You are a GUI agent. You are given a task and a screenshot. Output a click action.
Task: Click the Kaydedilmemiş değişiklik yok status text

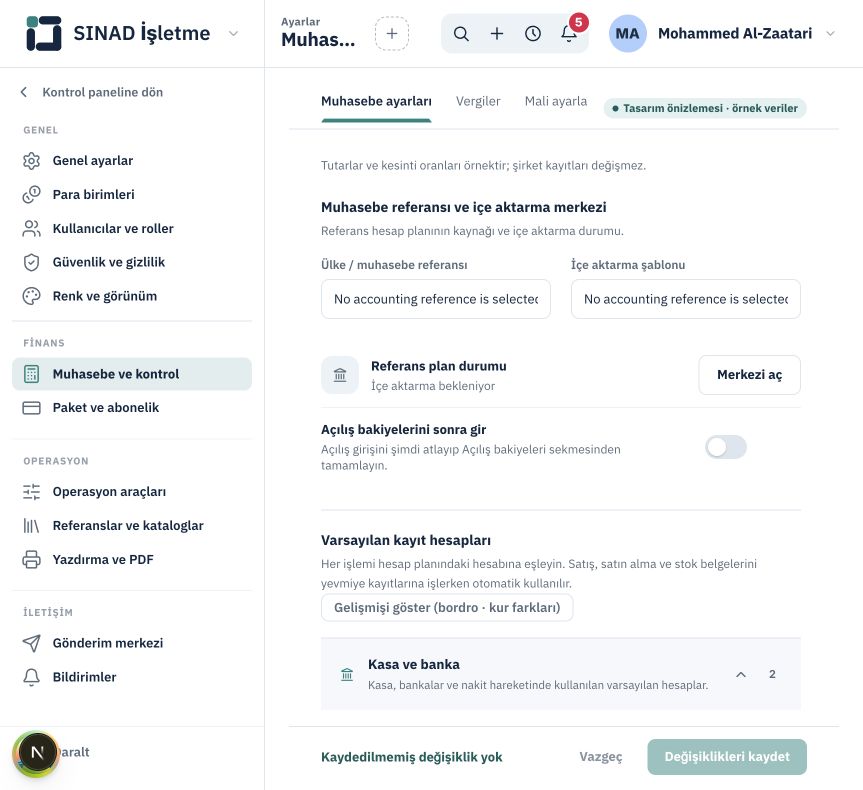click(412, 757)
